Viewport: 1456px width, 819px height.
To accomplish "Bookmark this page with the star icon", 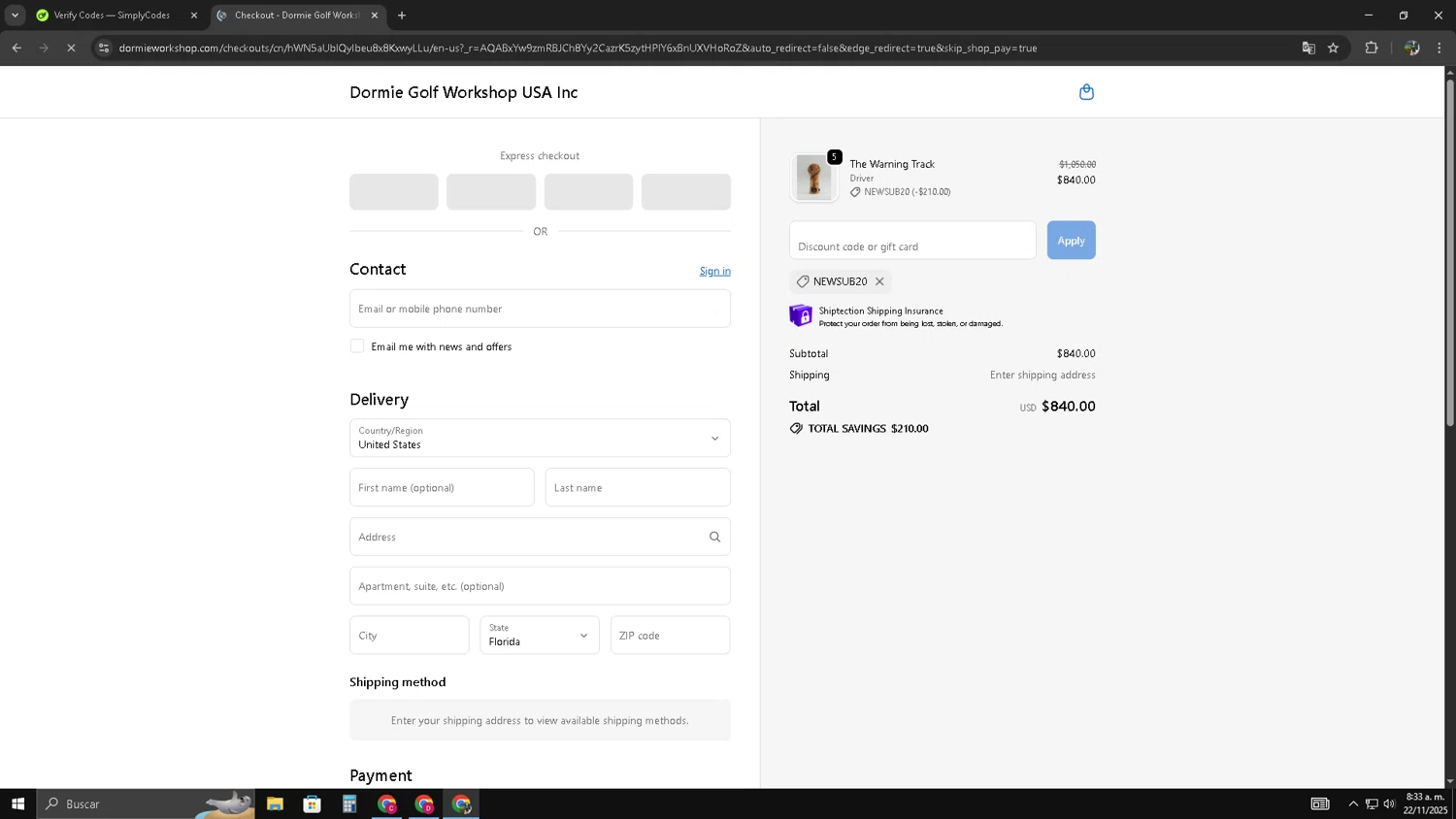I will (x=1333, y=48).
